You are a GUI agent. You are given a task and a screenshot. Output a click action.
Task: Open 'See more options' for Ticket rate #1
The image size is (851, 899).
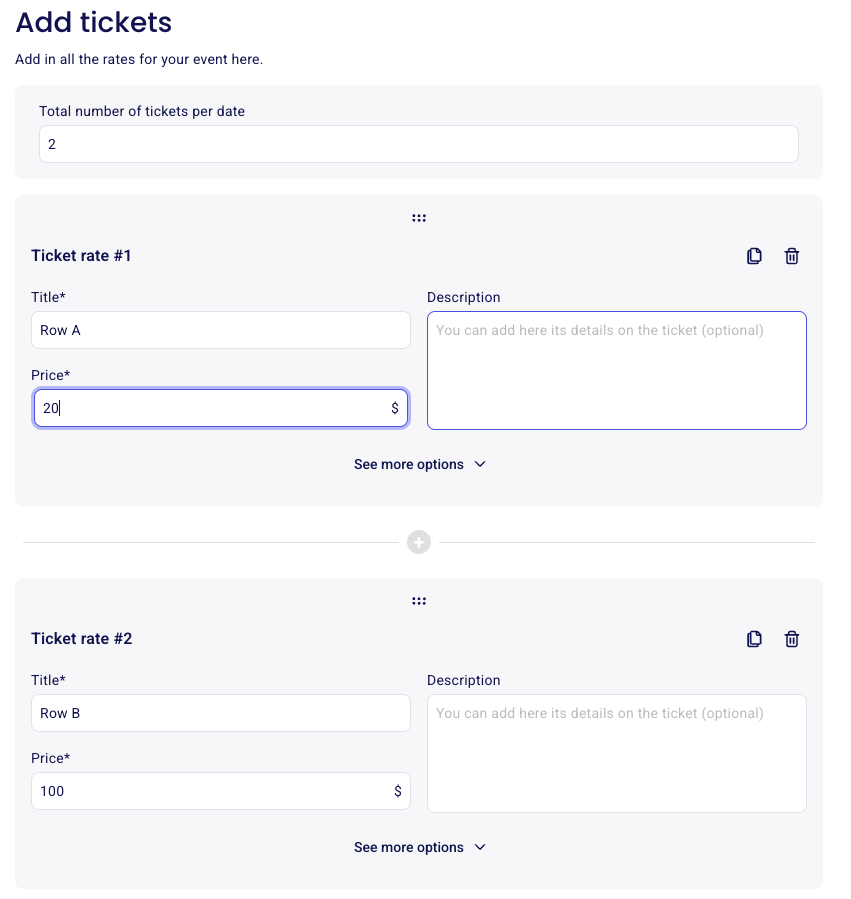[409, 464]
